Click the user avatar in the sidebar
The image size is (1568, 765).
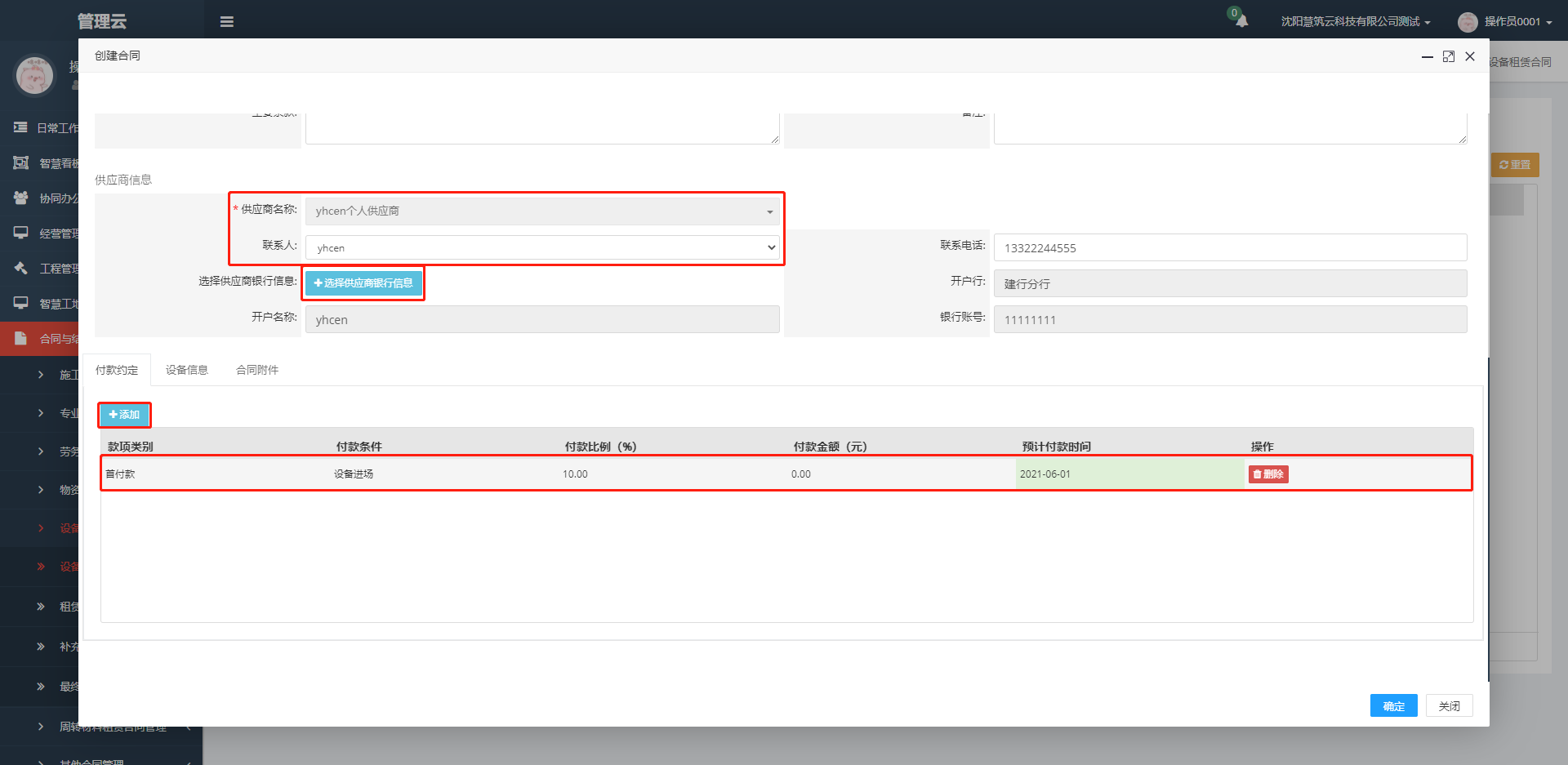pos(34,76)
